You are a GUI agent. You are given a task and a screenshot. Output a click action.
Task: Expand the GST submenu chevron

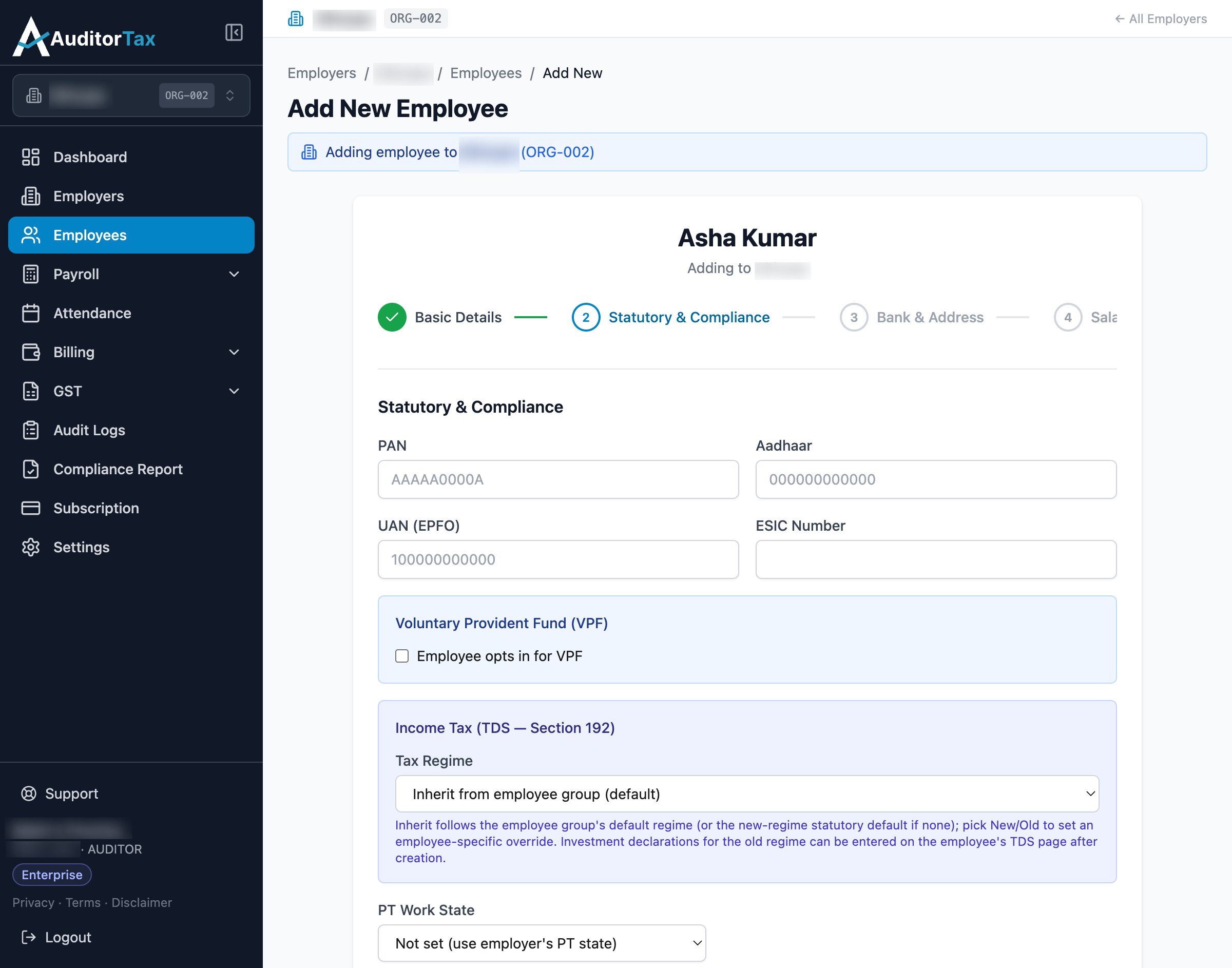click(x=234, y=391)
